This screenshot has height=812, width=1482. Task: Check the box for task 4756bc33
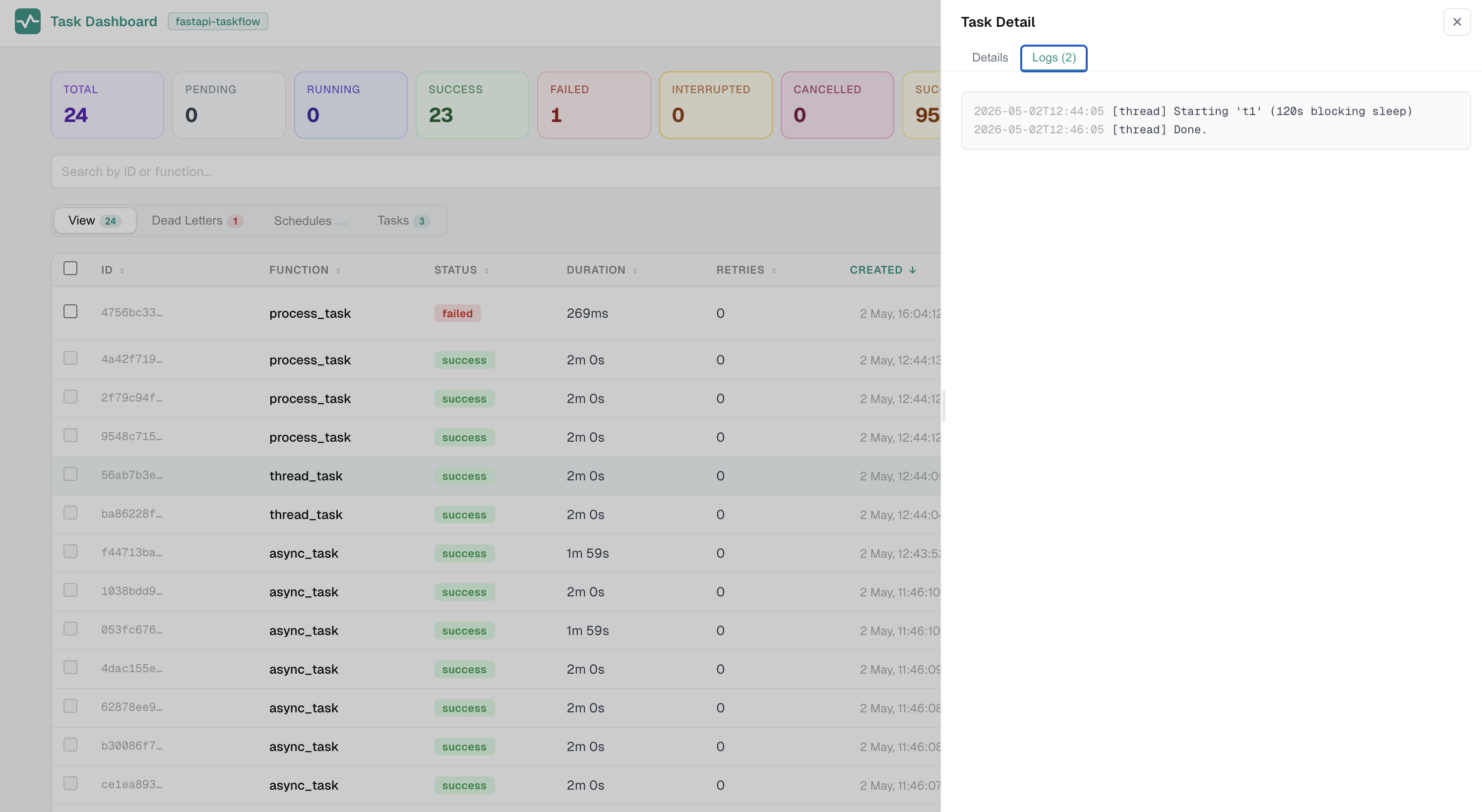point(70,312)
